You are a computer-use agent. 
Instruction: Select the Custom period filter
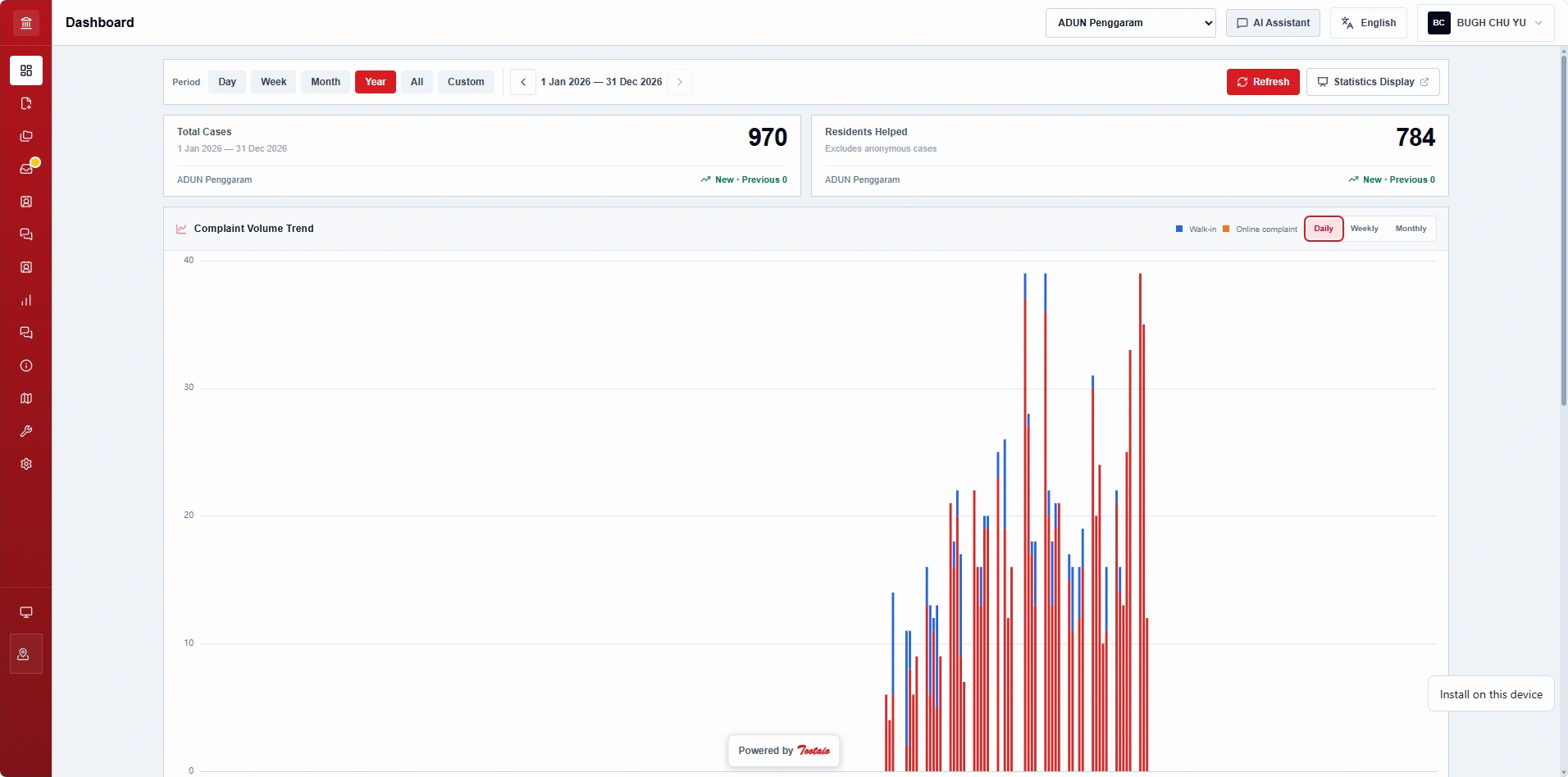pos(466,82)
